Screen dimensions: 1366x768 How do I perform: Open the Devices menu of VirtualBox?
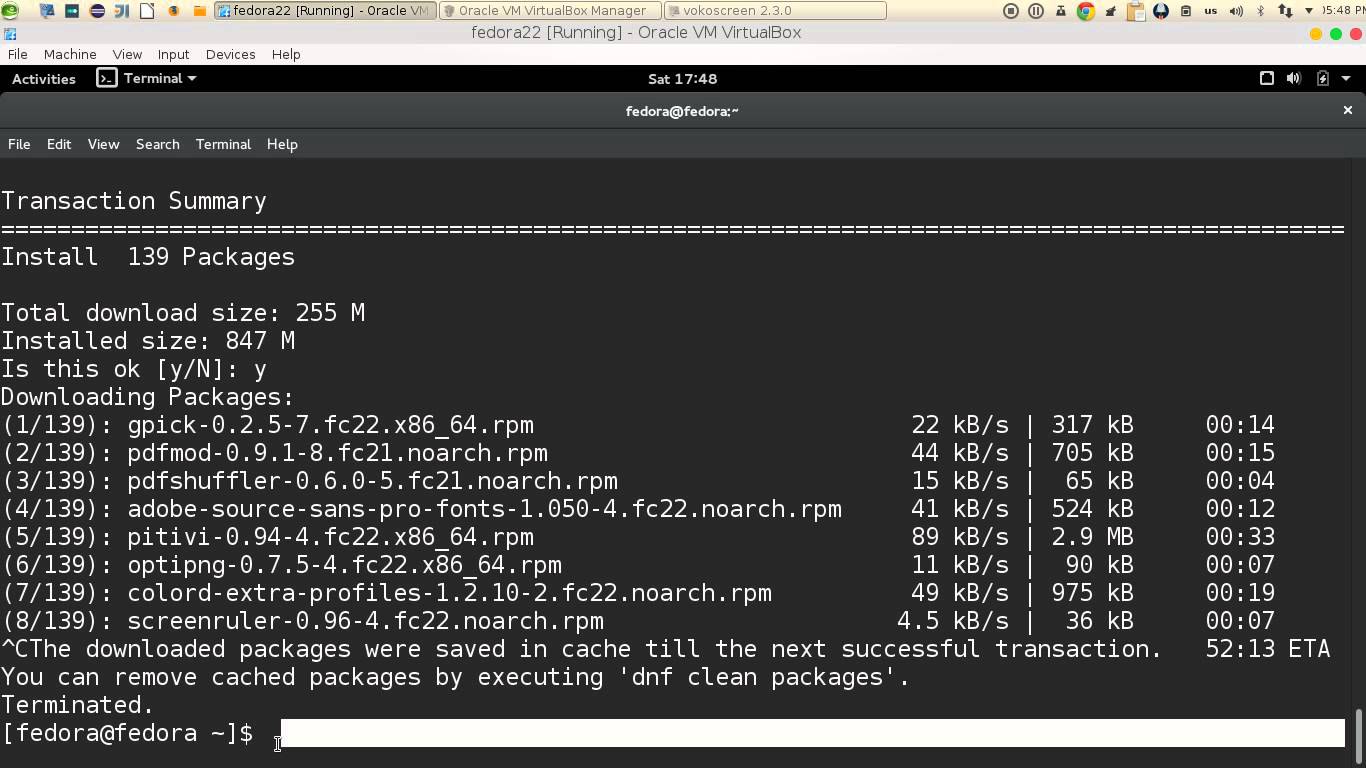(230, 54)
